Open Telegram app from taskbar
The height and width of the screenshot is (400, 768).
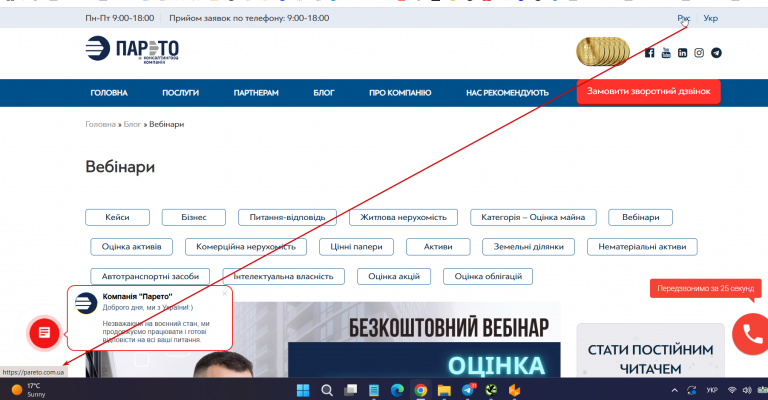pyautogui.click(x=468, y=390)
